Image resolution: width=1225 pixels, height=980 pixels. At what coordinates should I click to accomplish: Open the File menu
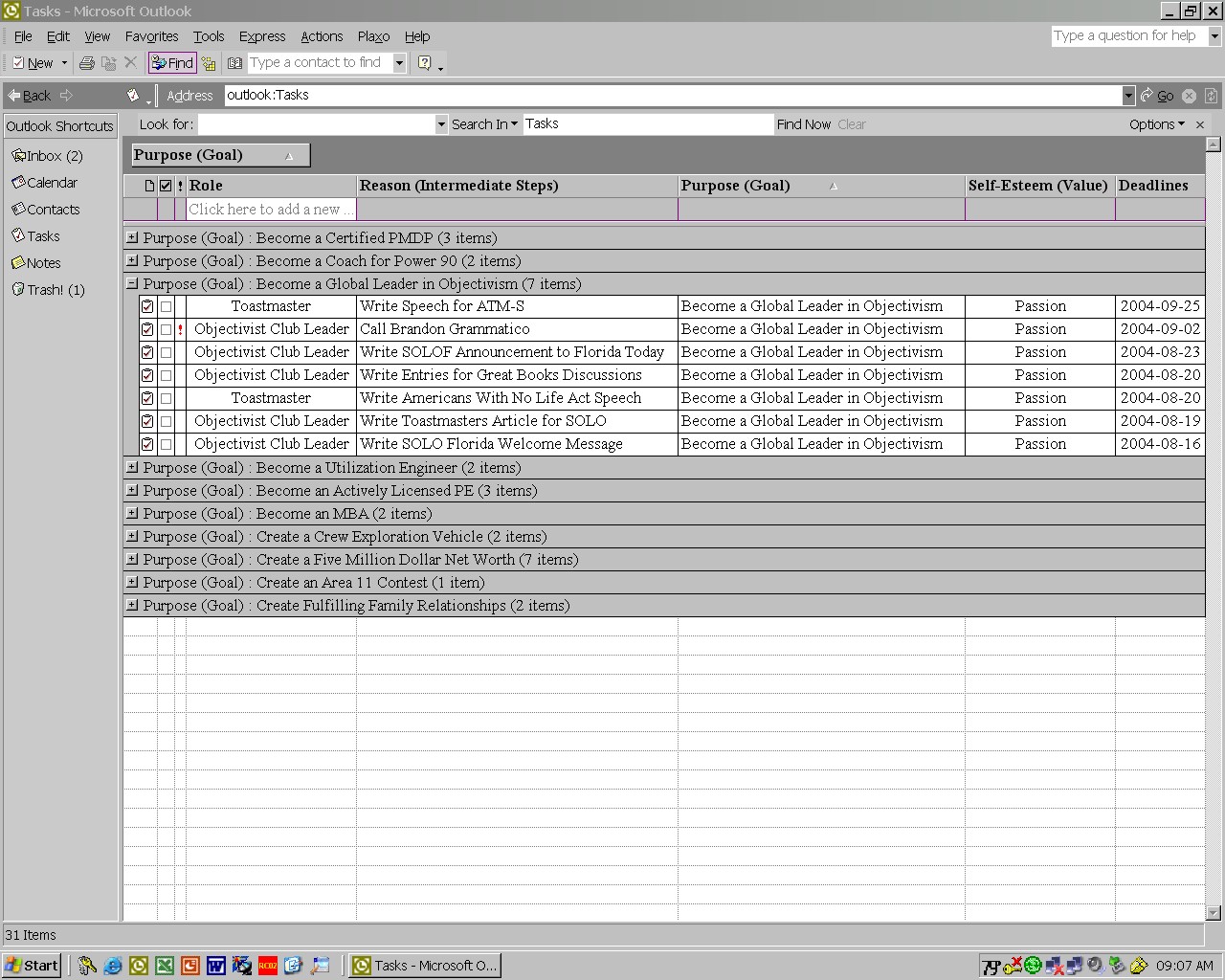tap(23, 36)
